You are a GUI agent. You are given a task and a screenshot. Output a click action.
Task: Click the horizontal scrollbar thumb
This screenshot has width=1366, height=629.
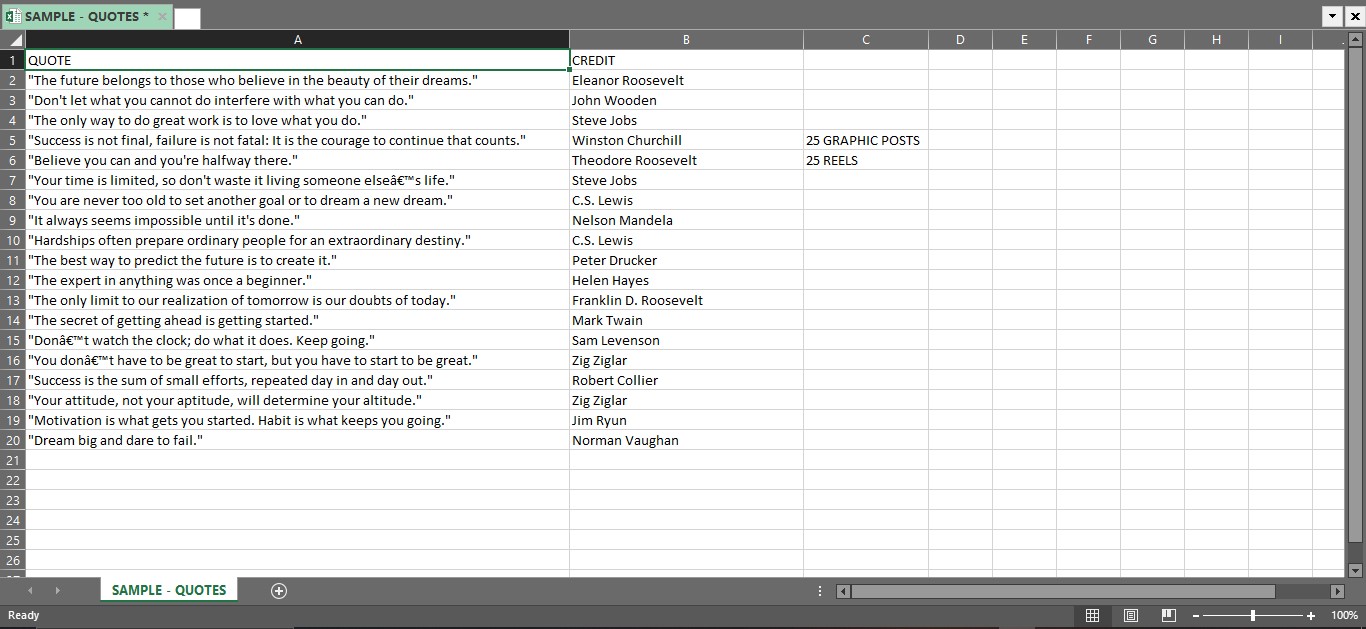[1063, 591]
